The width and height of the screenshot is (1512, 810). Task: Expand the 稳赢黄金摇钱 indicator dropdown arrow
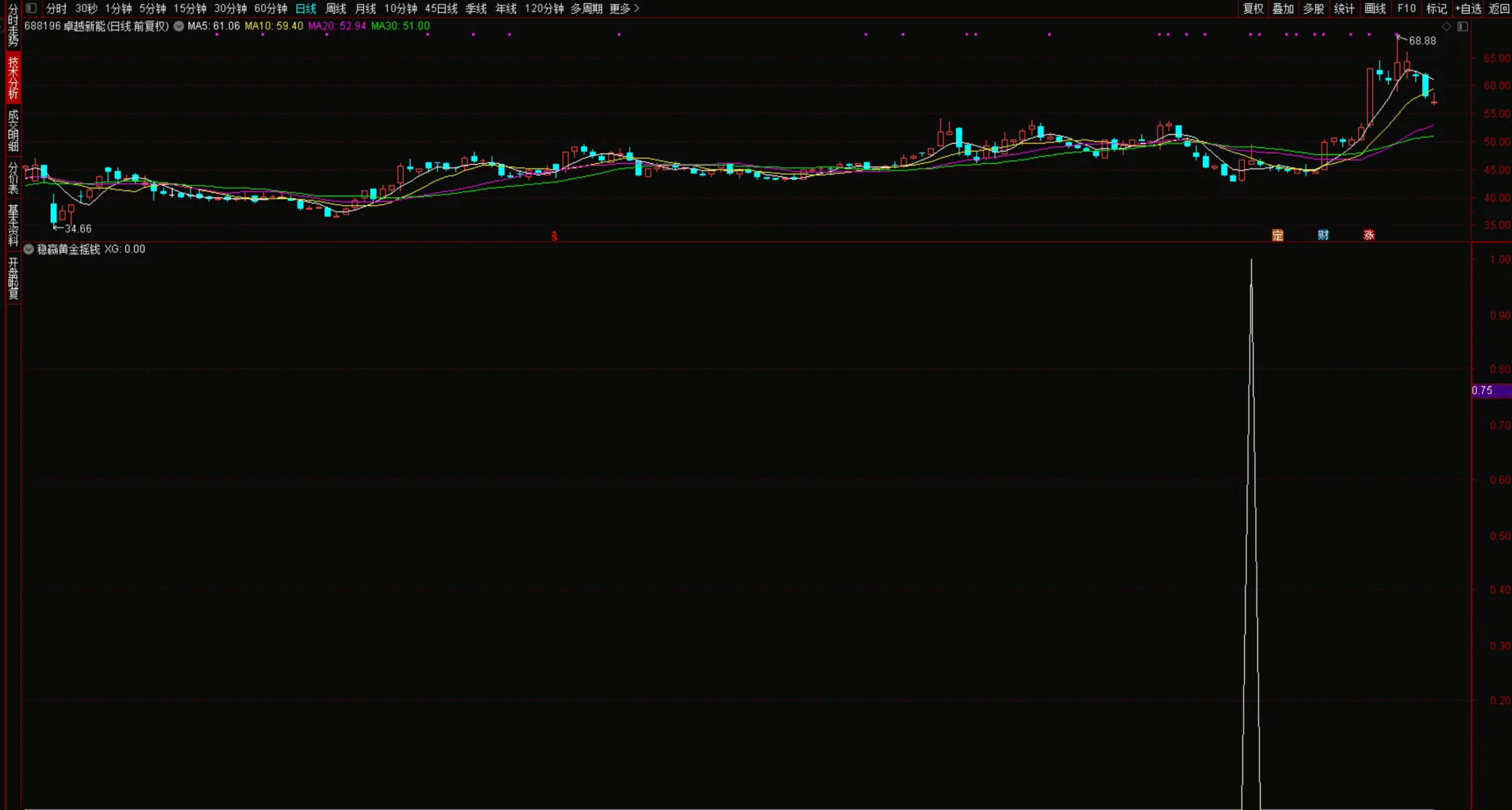28,249
